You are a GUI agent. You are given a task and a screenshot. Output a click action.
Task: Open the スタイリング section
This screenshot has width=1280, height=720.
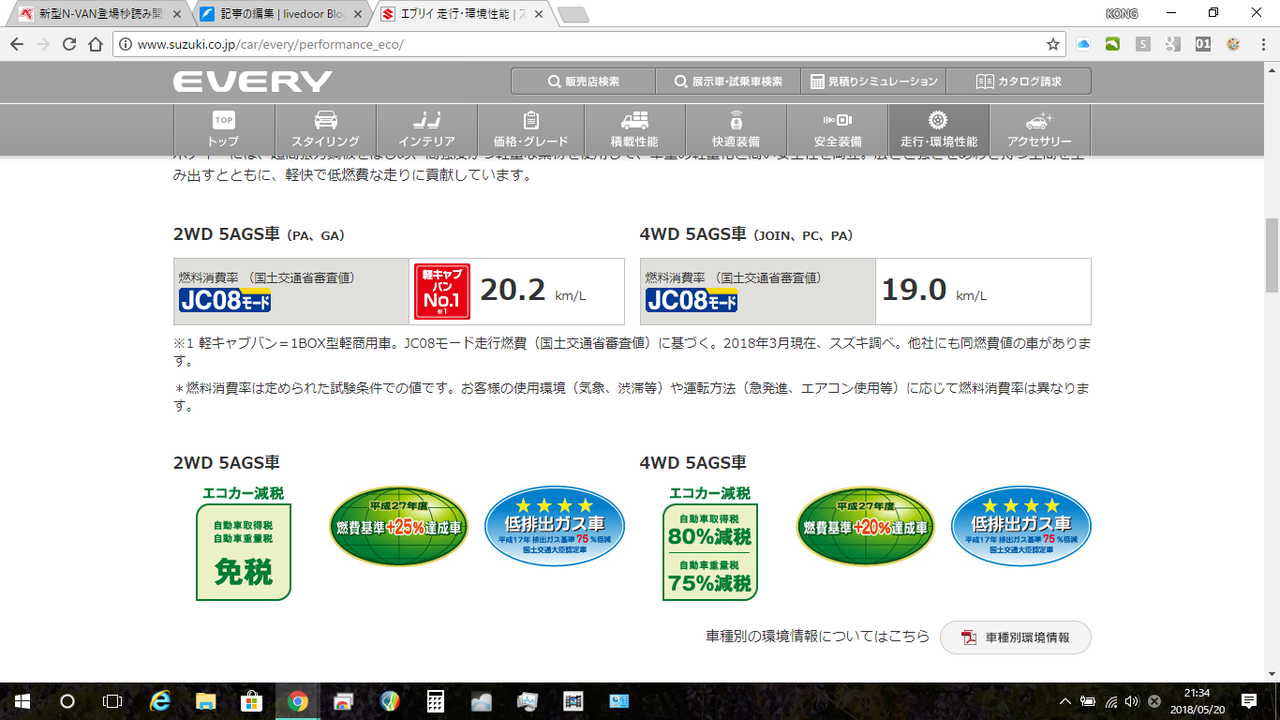pos(326,130)
